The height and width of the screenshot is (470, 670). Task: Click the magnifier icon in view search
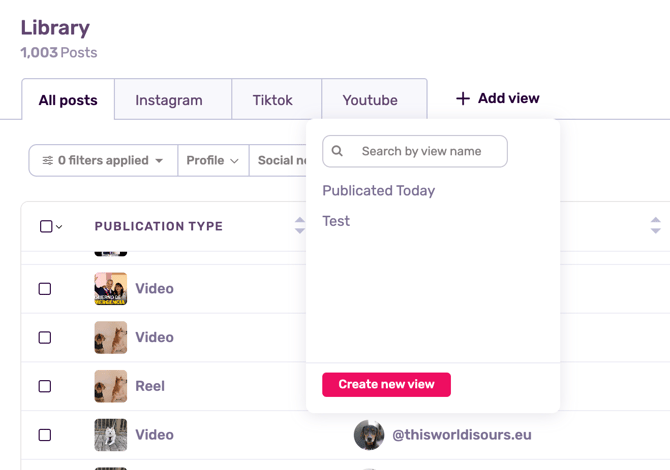click(338, 151)
